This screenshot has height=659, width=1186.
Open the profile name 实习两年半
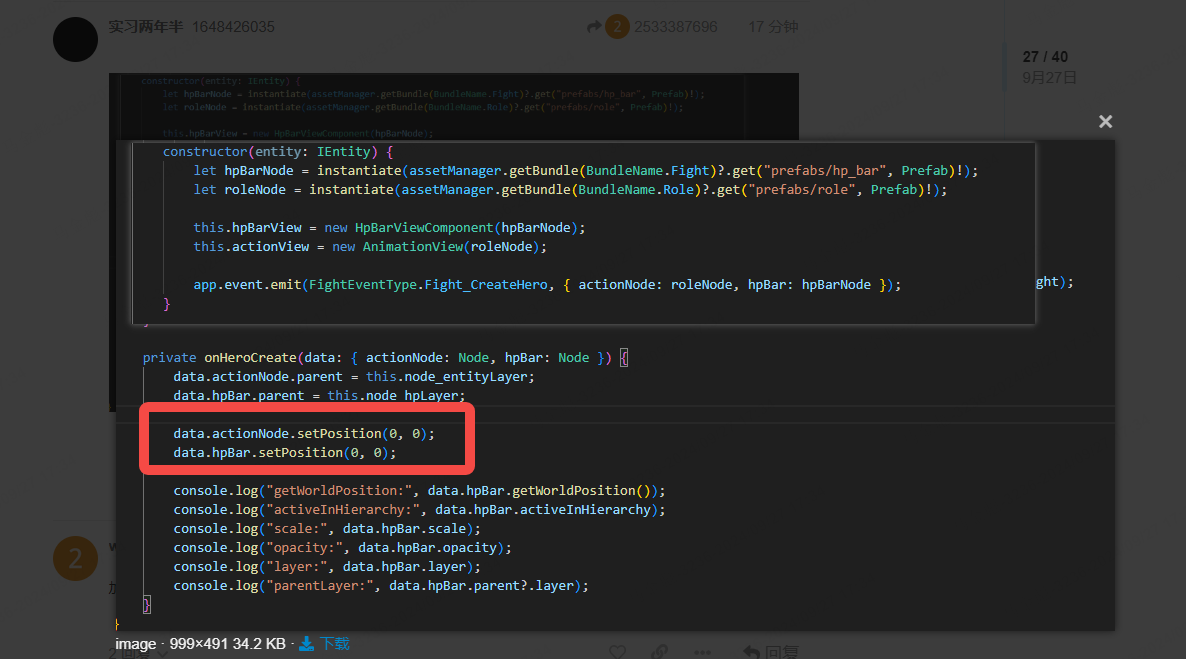click(x=145, y=26)
